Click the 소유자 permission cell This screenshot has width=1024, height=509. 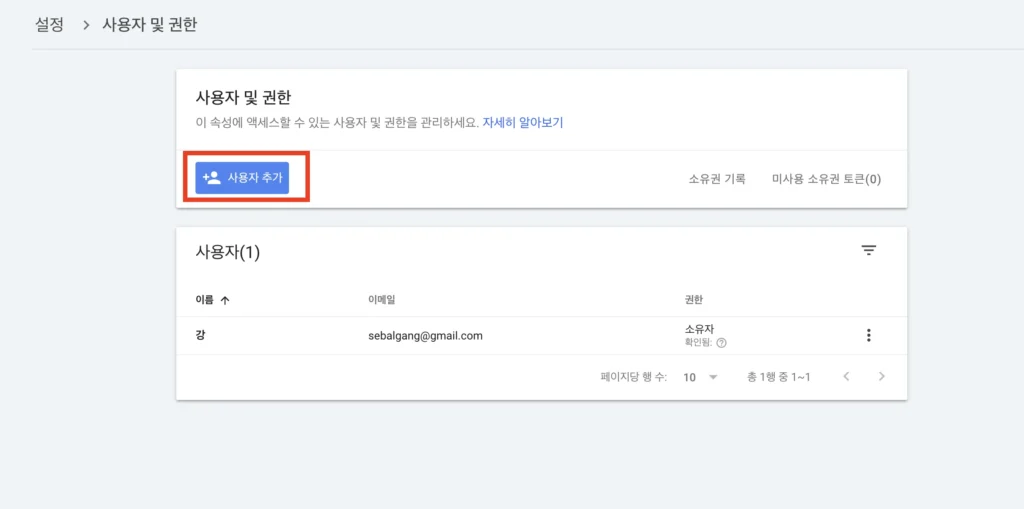click(x=699, y=329)
